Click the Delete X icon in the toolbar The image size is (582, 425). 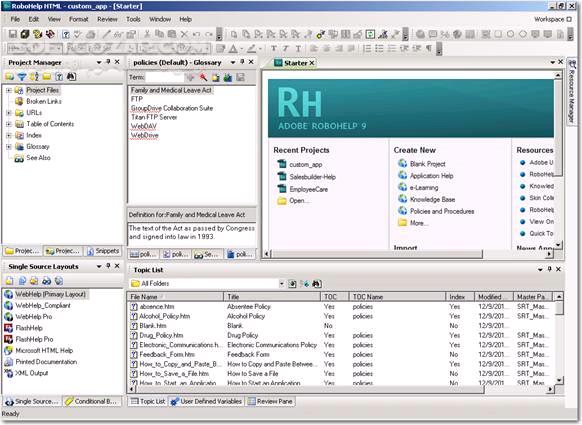(184, 34)
